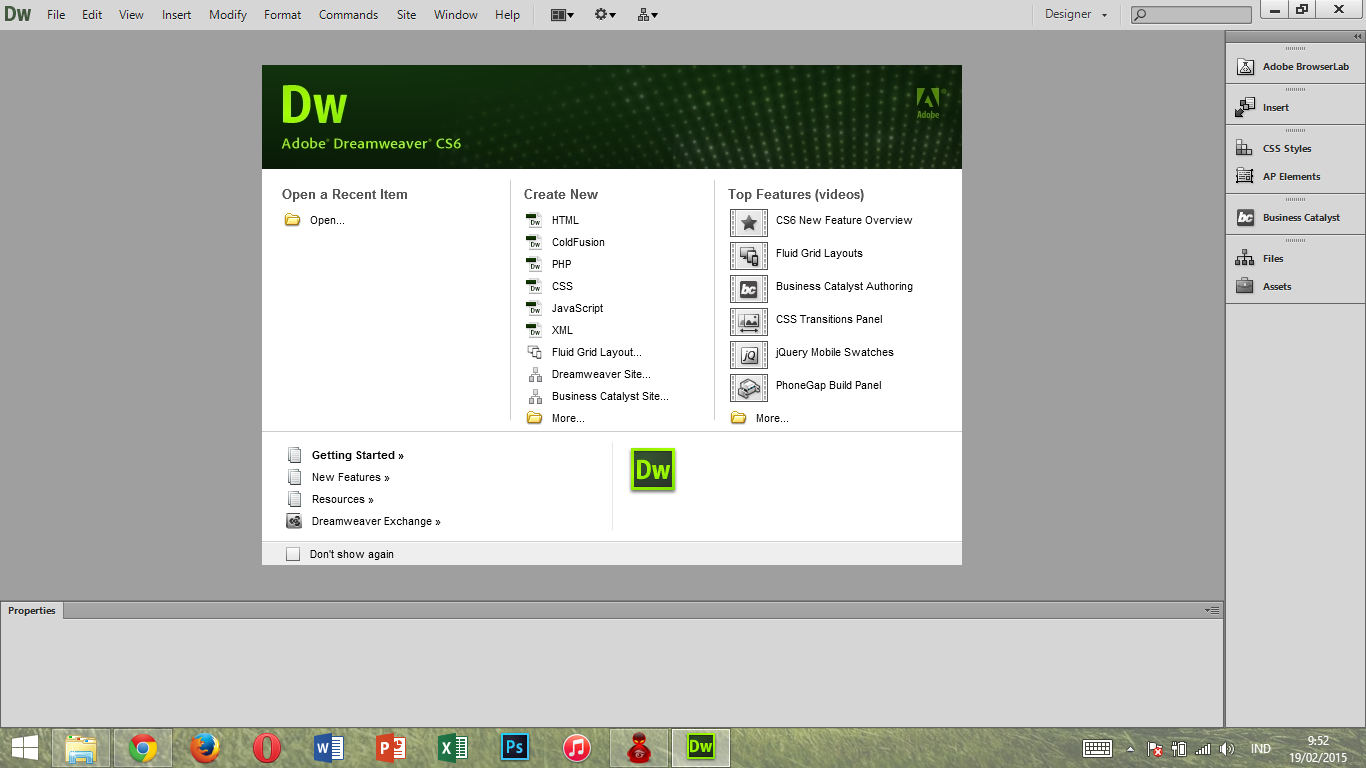Image resolution: width=1366 pixels, height=768 pixels.
Task: Select the Properties panel tab
Action: (32, 610)
